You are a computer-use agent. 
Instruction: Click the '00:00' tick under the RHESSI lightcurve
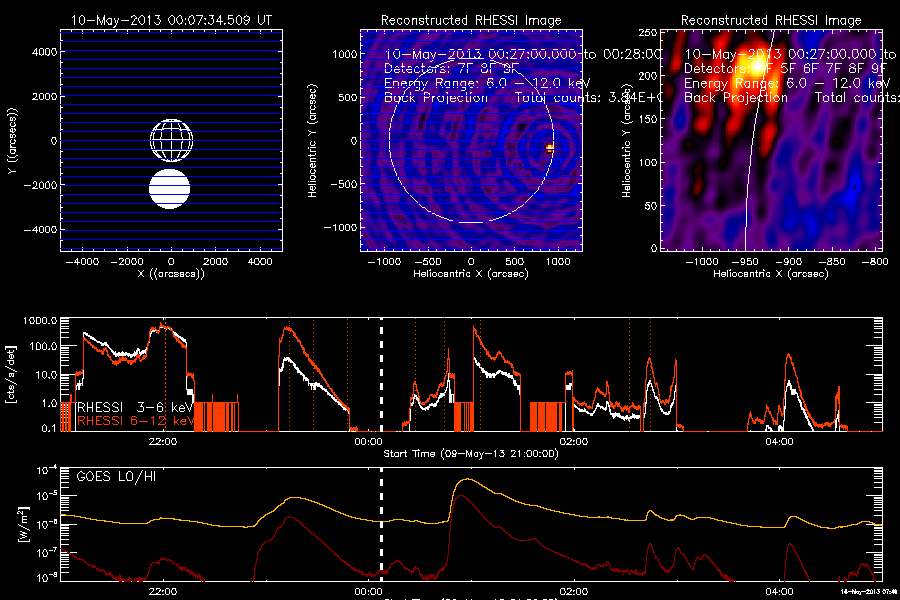coord(368,442)
